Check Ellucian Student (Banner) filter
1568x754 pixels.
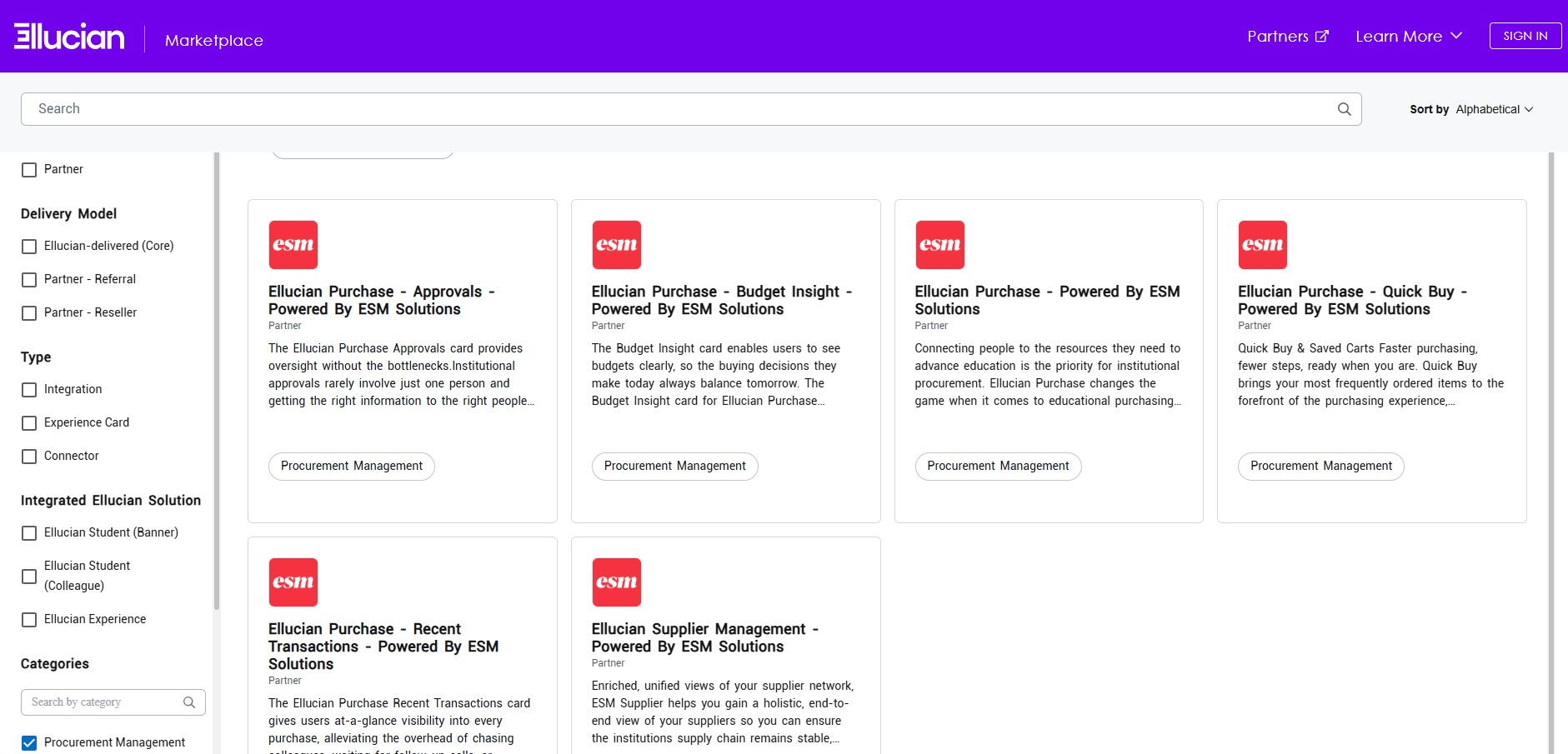pyautogui.click(x=29, y=533)
